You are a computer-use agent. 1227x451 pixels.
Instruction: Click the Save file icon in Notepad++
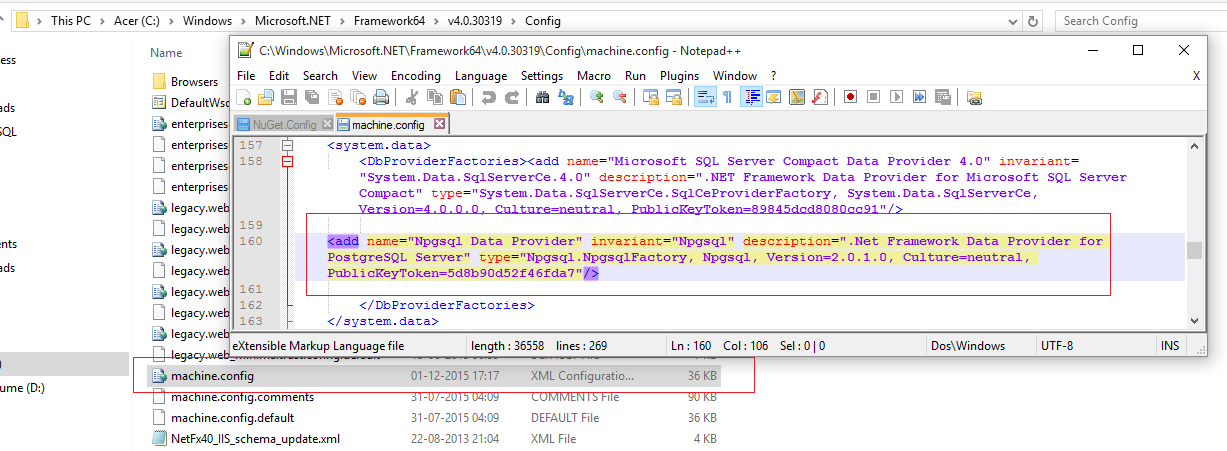coord(288,97)
